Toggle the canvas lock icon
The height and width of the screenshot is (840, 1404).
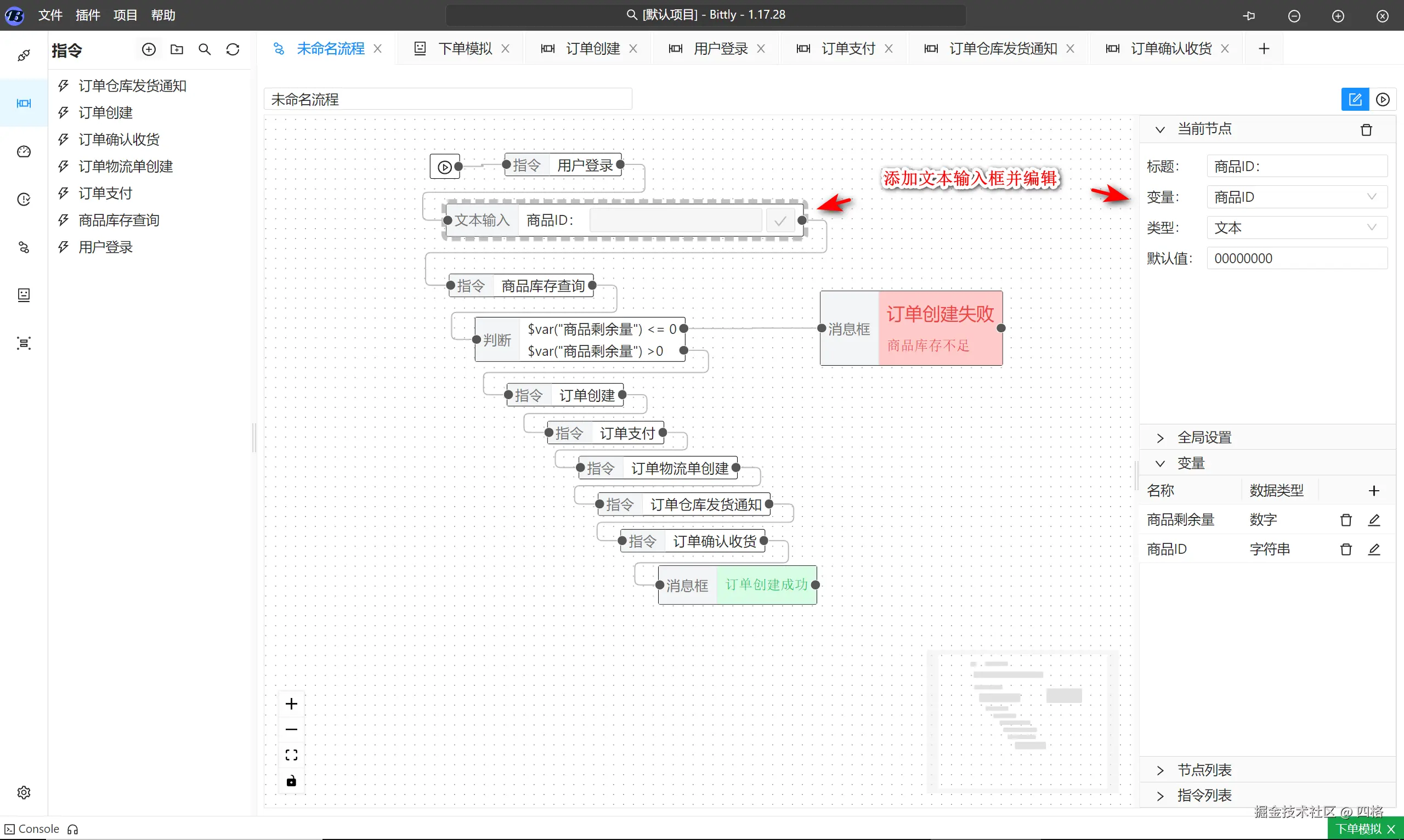point(291,781)
